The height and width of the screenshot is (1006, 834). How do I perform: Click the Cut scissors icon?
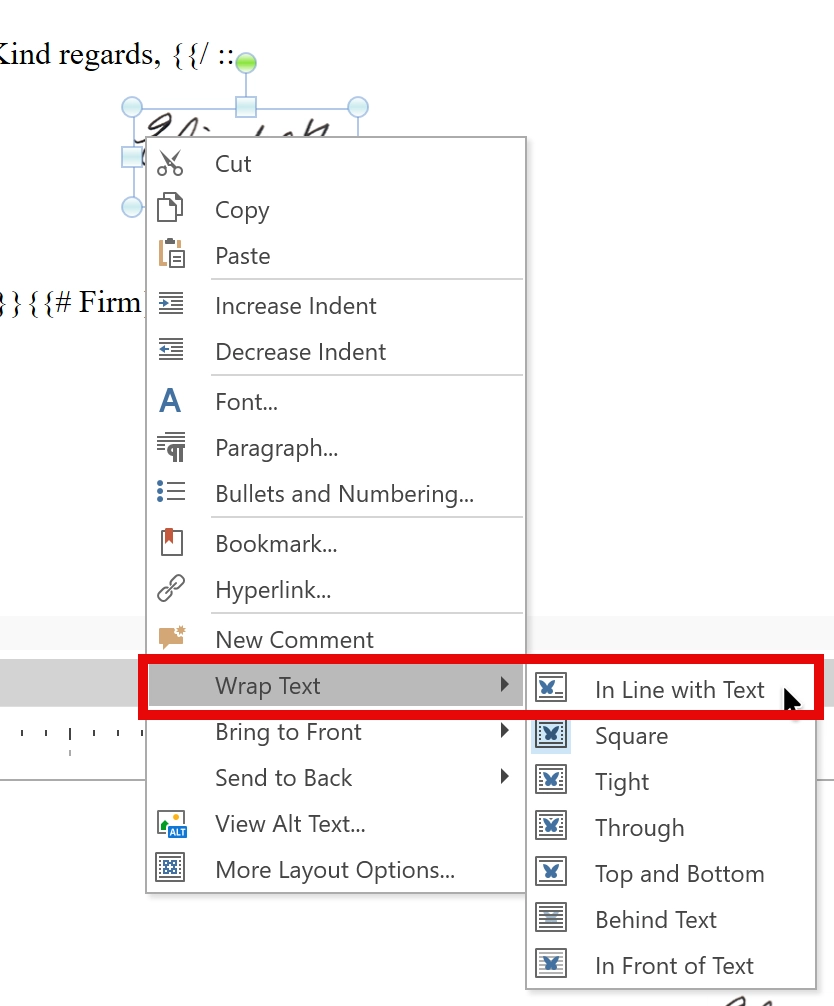point(170,164)
